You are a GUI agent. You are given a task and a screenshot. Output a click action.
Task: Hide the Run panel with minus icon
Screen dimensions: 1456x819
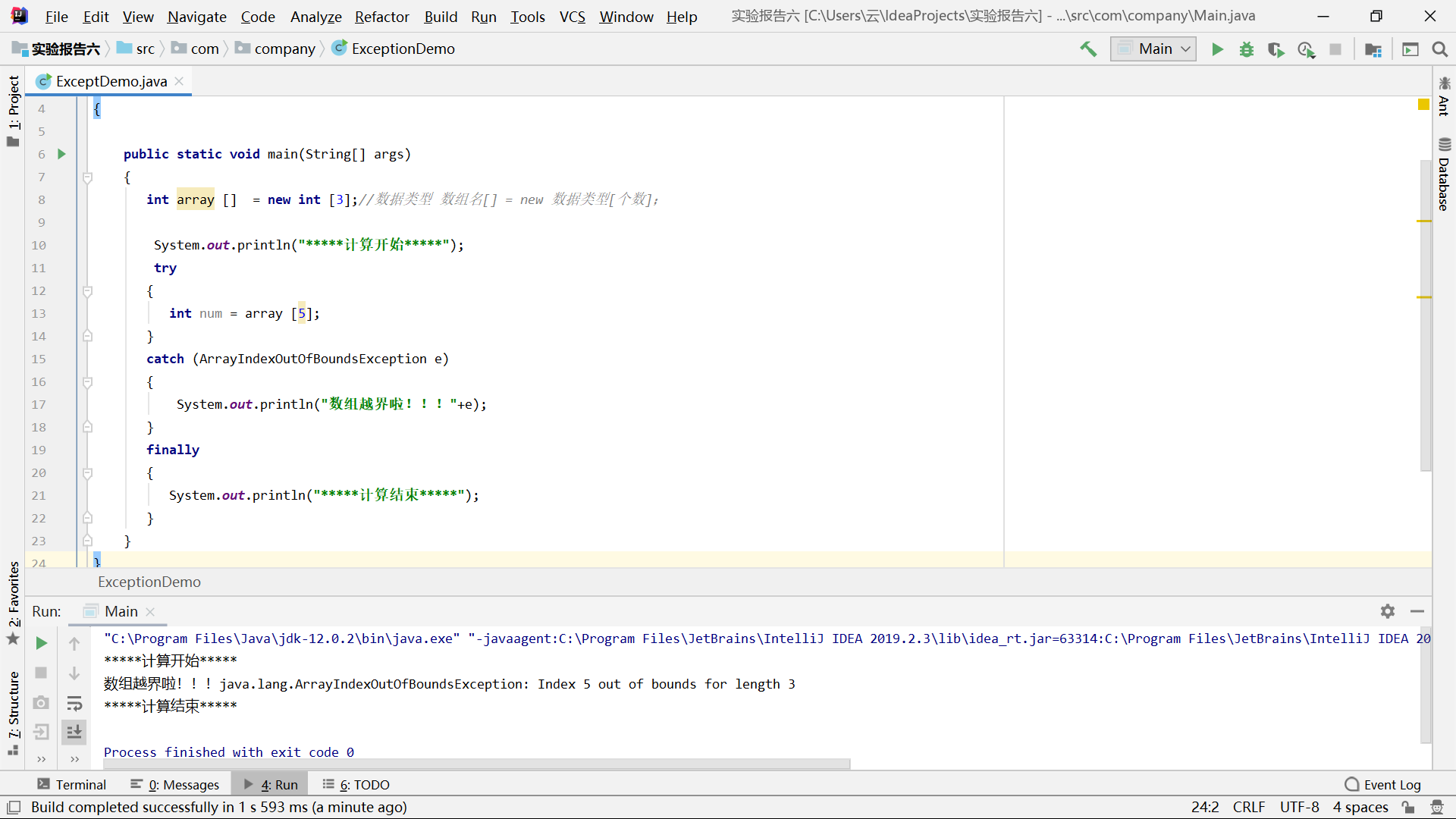[1417, 611]
